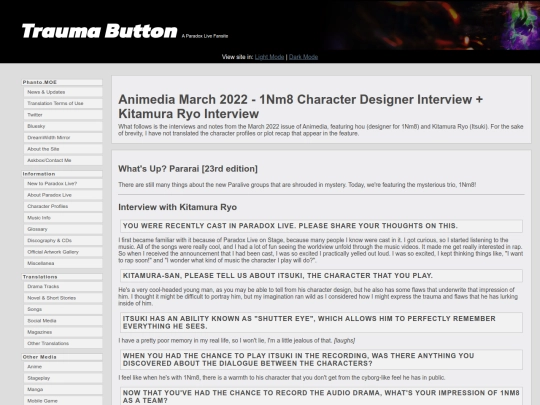Open the Anime media page
This screenshot has height=405, width=540.
pos(63,367)
